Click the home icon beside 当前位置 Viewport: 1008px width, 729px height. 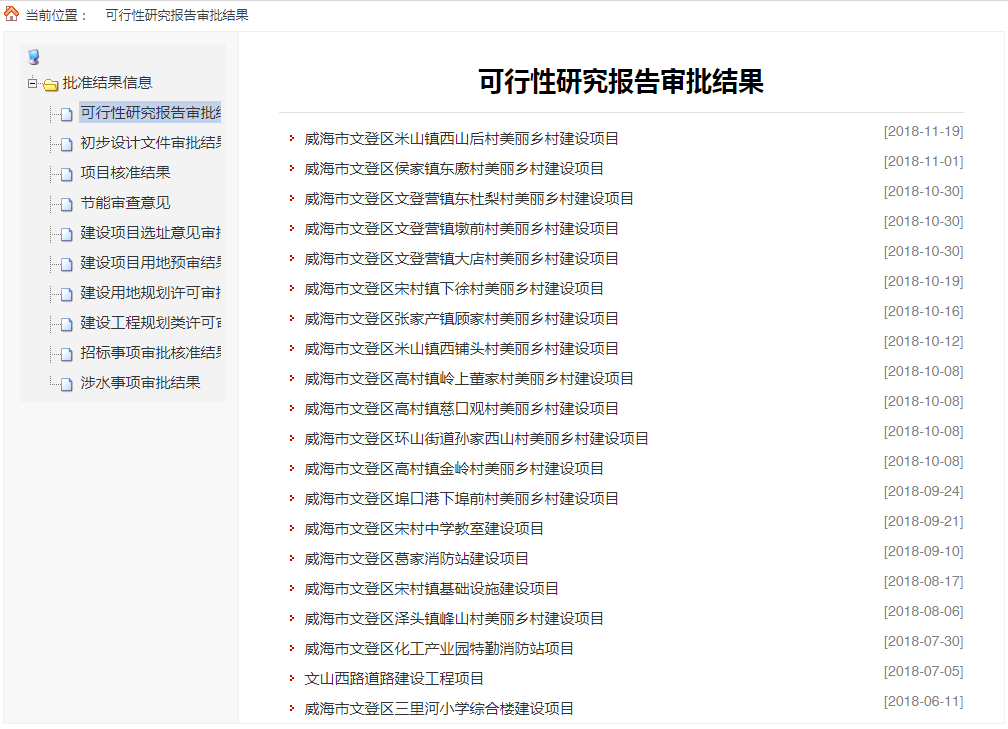(11, 15)
